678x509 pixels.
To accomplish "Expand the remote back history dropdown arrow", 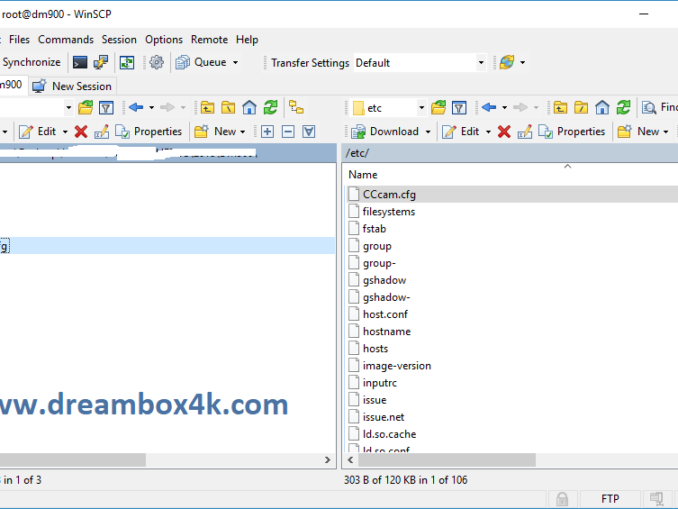I will pos(504,108).
